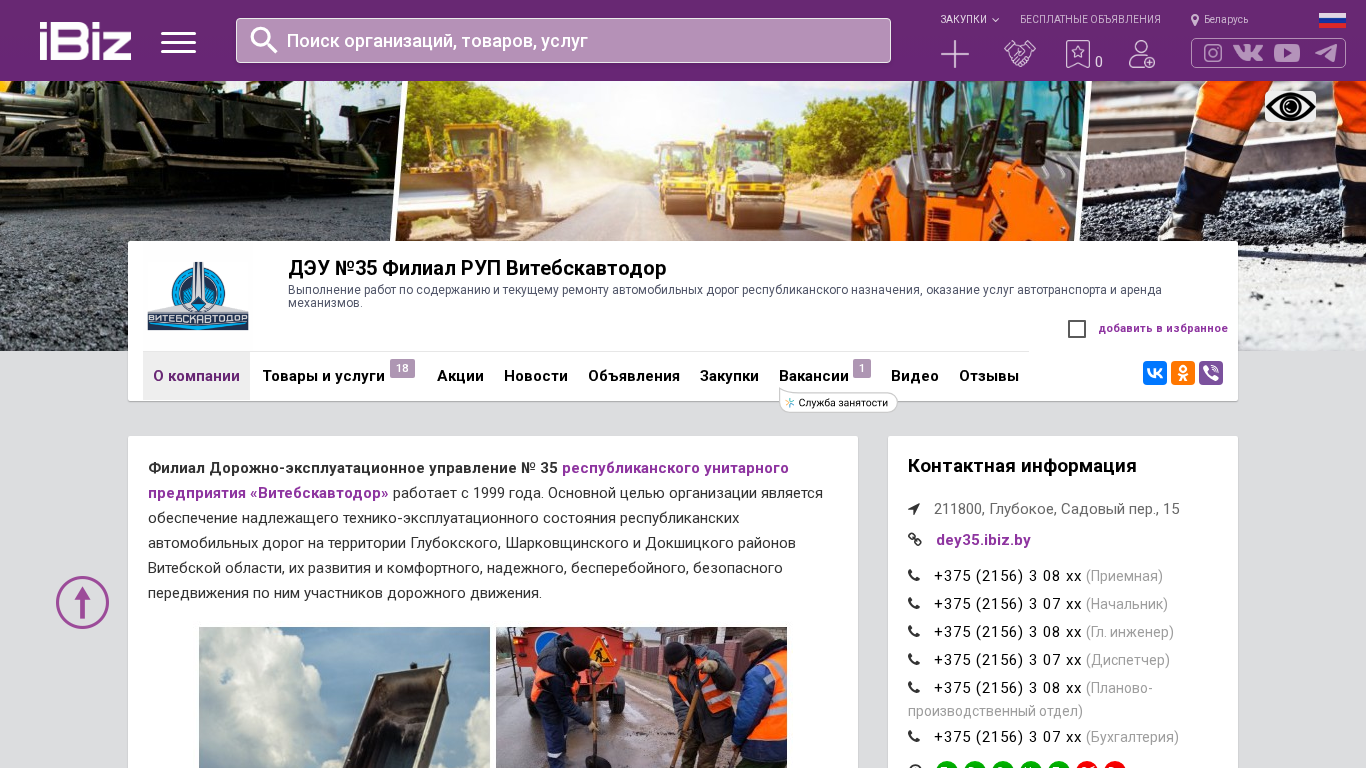Viewport: 1366px width, 768px height.
Task: Open the dey35.ibiz.by website link
Action: (x=983, y=540)
